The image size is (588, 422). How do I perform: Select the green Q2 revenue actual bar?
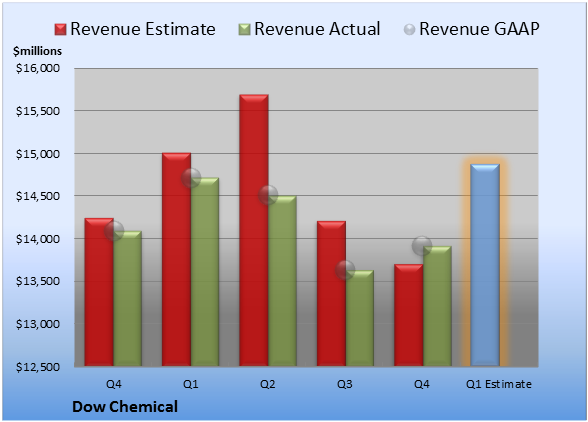282,281
